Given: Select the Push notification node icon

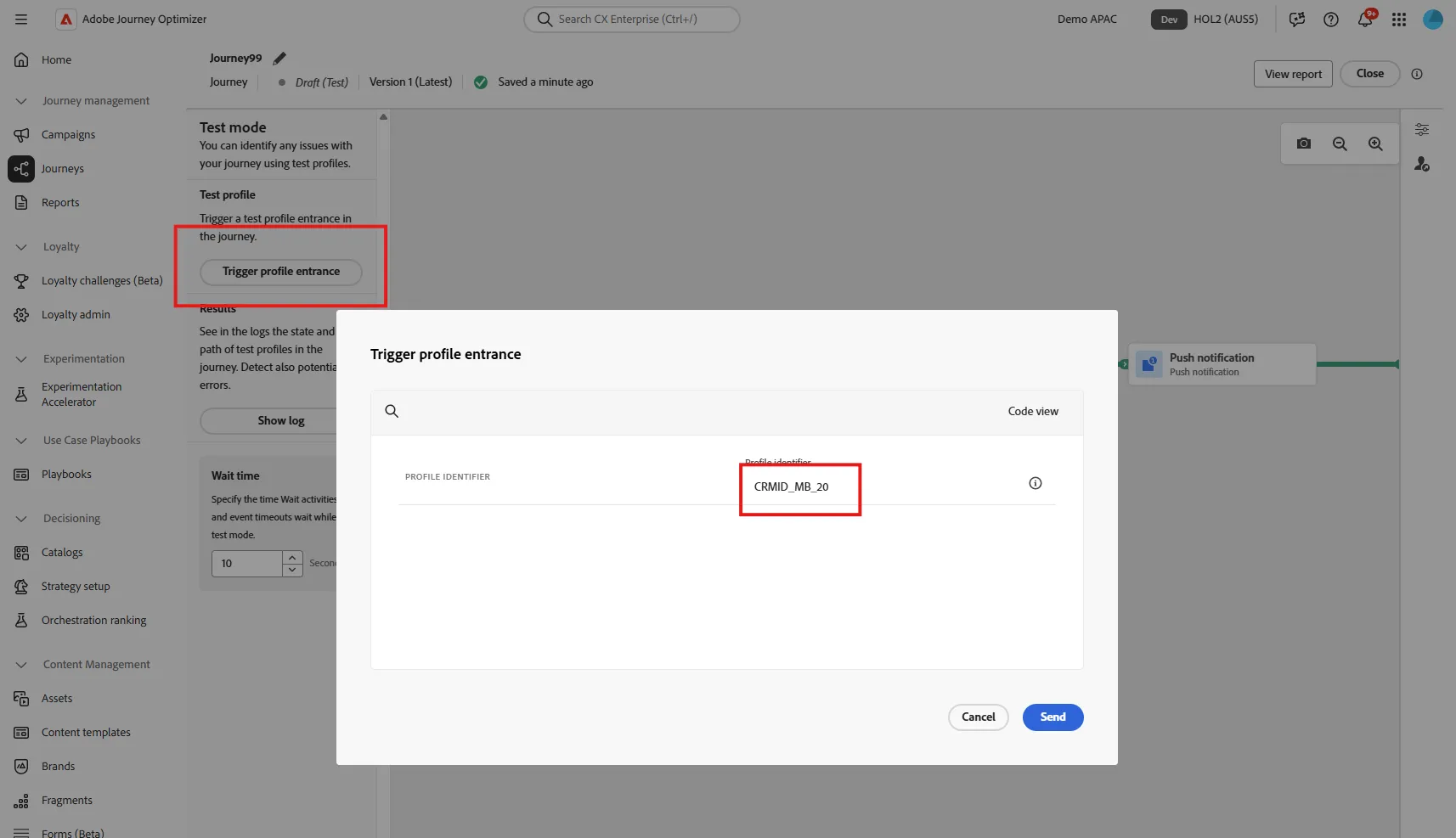Looking at the screenshot, I should tap(1149, 364).
